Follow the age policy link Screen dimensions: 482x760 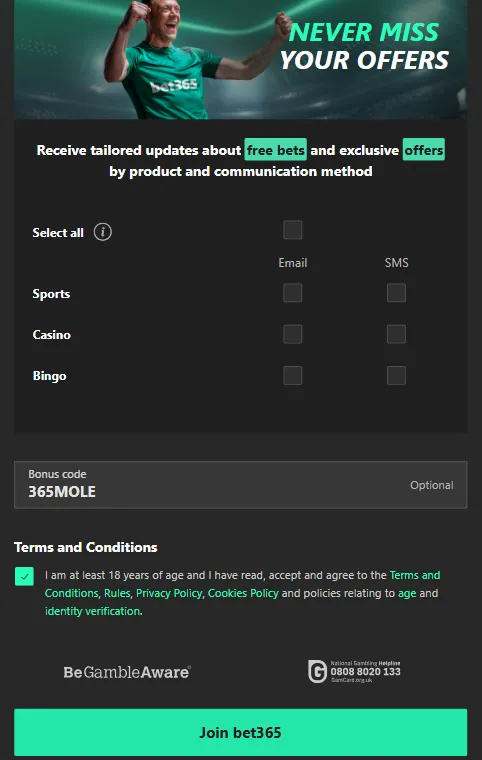coord(407,594)
